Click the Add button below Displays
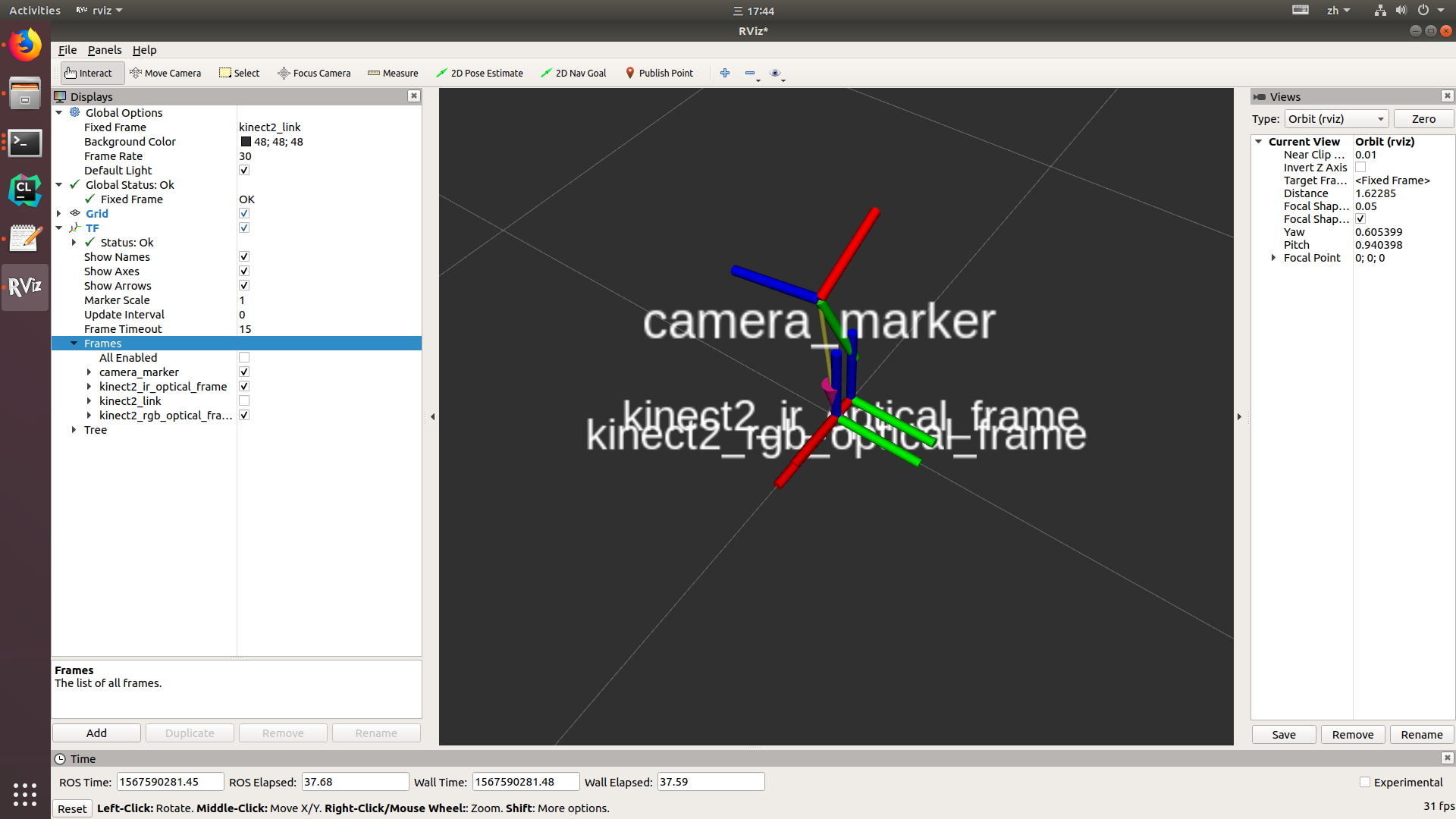Image resolution: width=1456 pixels, height=819 pixels. [x=96, y=733]
